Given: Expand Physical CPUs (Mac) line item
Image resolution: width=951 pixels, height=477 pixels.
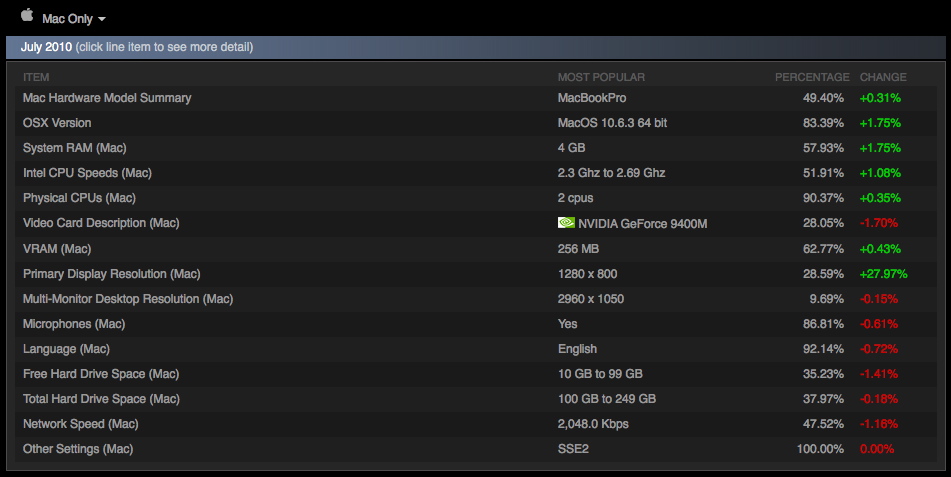Looking at the screenshot, I should point(476,198).
